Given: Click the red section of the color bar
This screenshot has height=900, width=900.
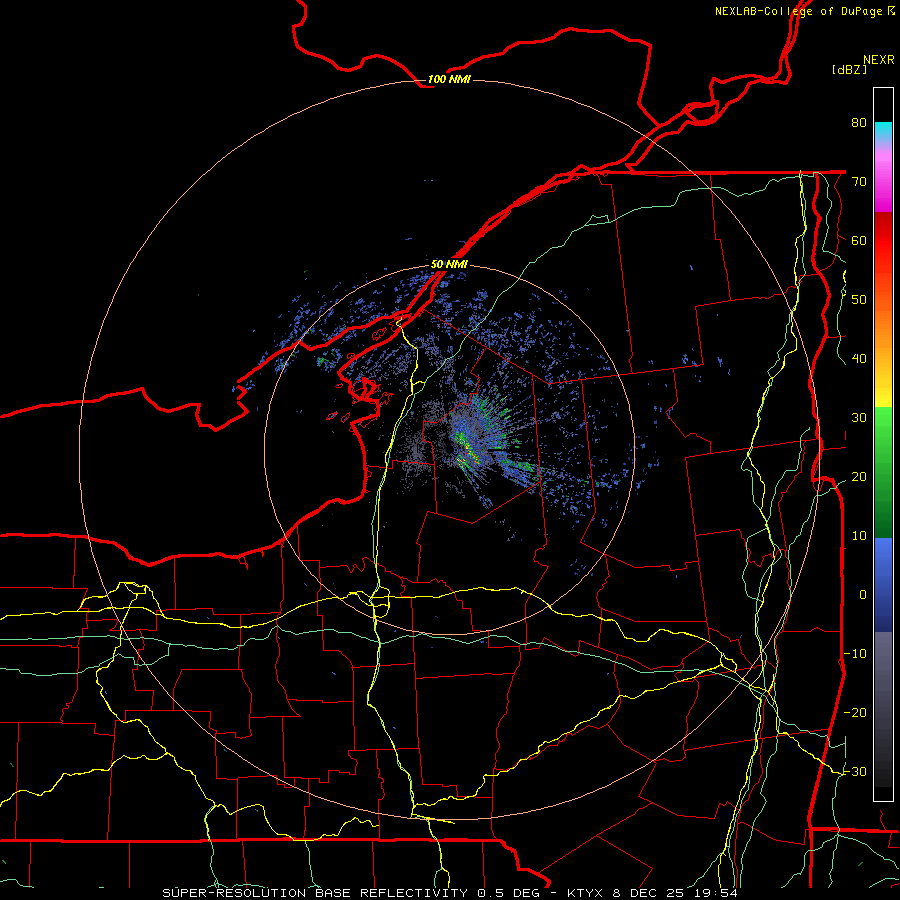Looking at the screenshot, I should 883,241.
